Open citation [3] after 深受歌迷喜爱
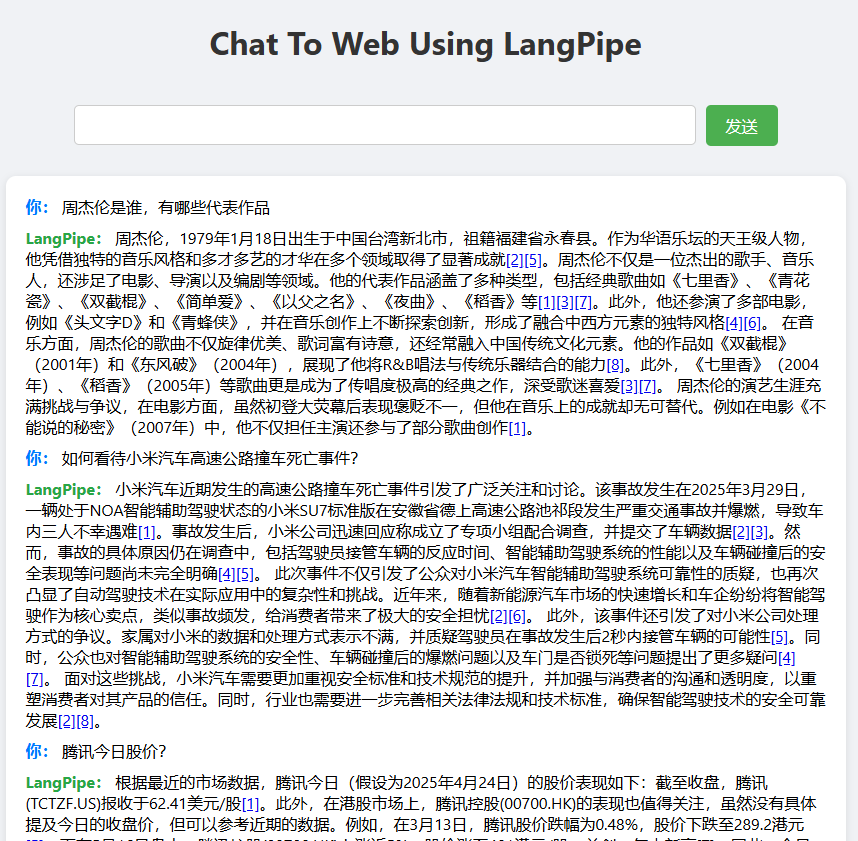The height and width of the screenshot is (841, 858). (629, 386)
